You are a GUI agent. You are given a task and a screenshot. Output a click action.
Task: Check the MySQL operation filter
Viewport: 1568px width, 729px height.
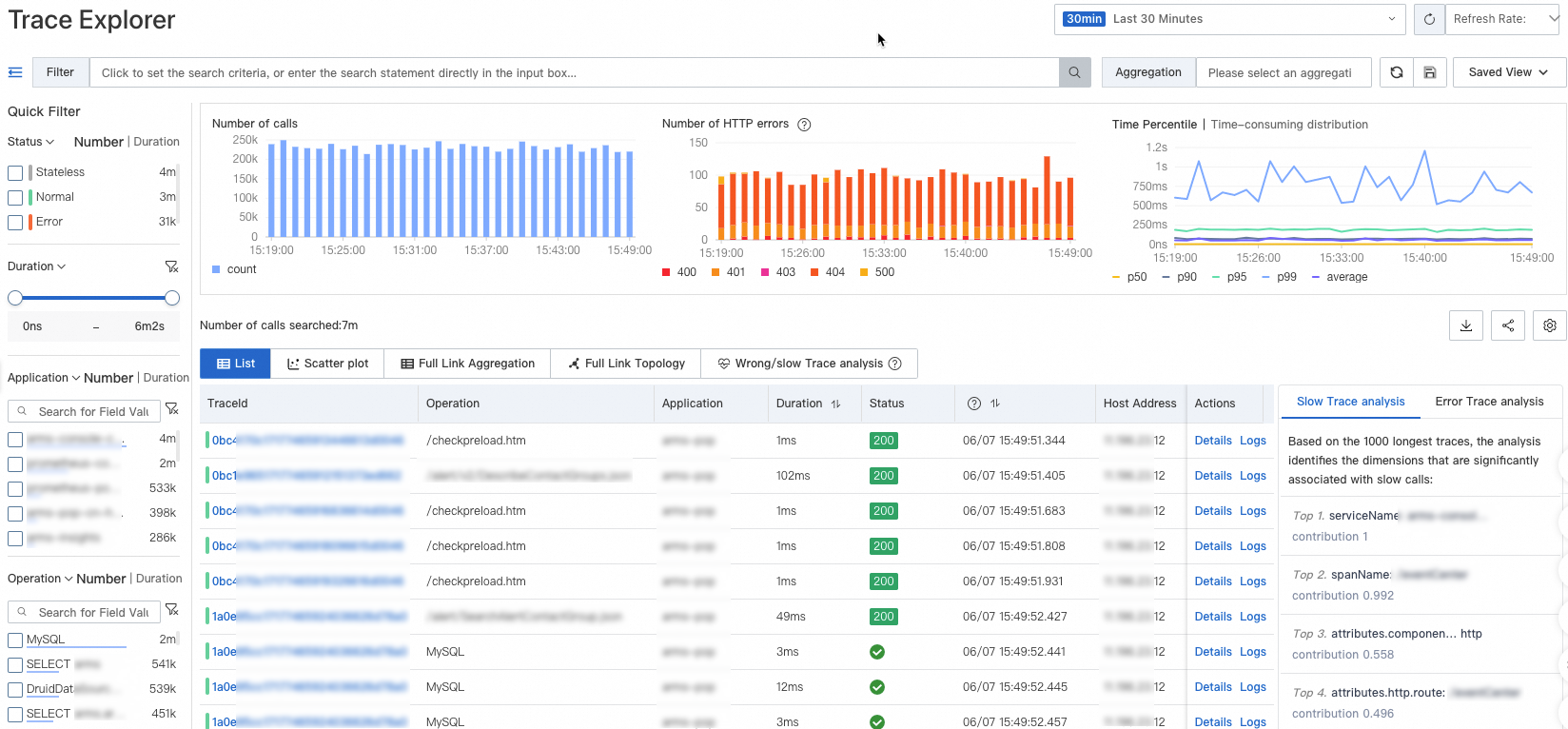coord(15,640)
